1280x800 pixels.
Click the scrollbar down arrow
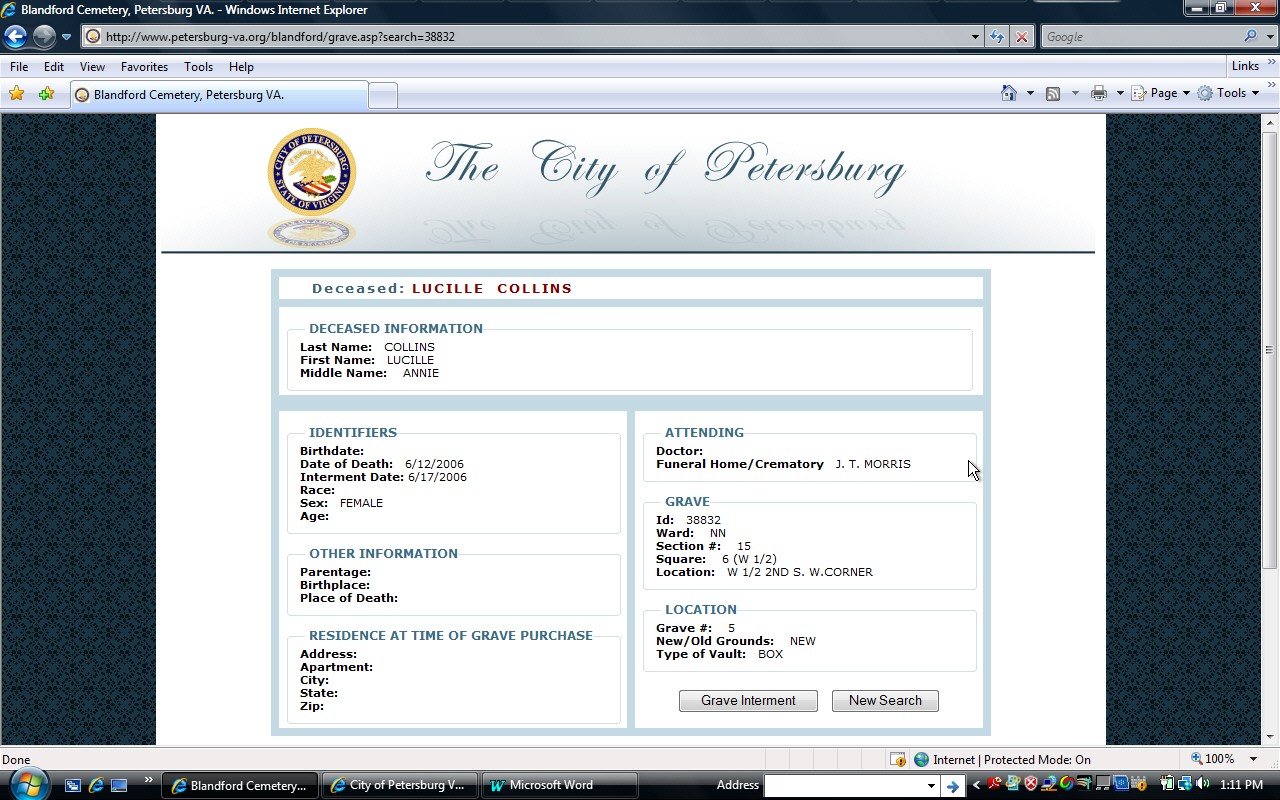1269,737
